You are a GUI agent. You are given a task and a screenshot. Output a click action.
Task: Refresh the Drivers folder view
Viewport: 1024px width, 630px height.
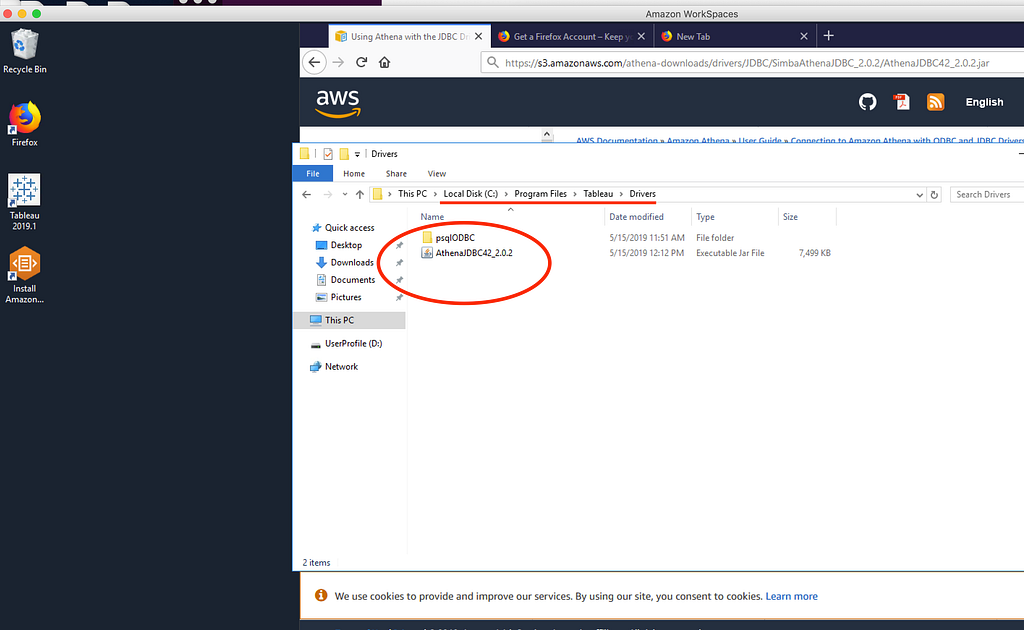[x=934, y=195]
